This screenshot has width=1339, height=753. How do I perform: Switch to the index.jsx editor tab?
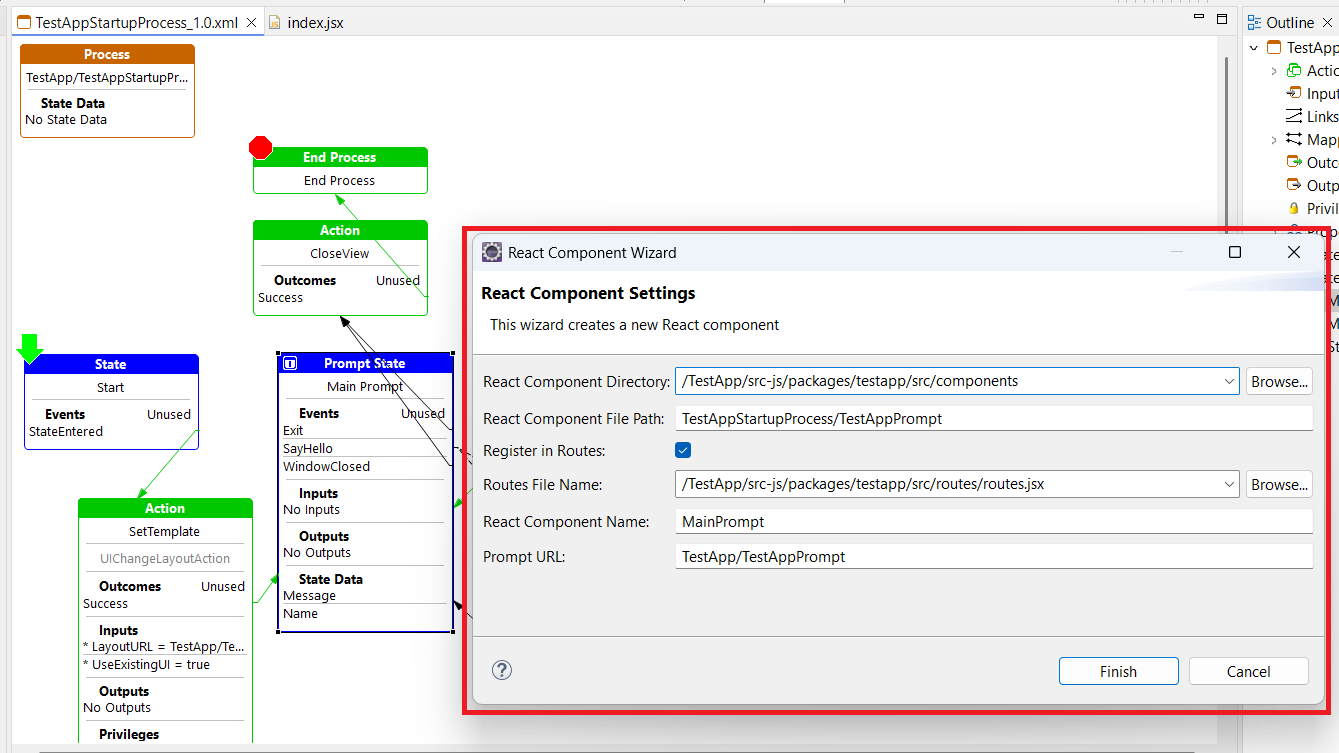point(306,22)
